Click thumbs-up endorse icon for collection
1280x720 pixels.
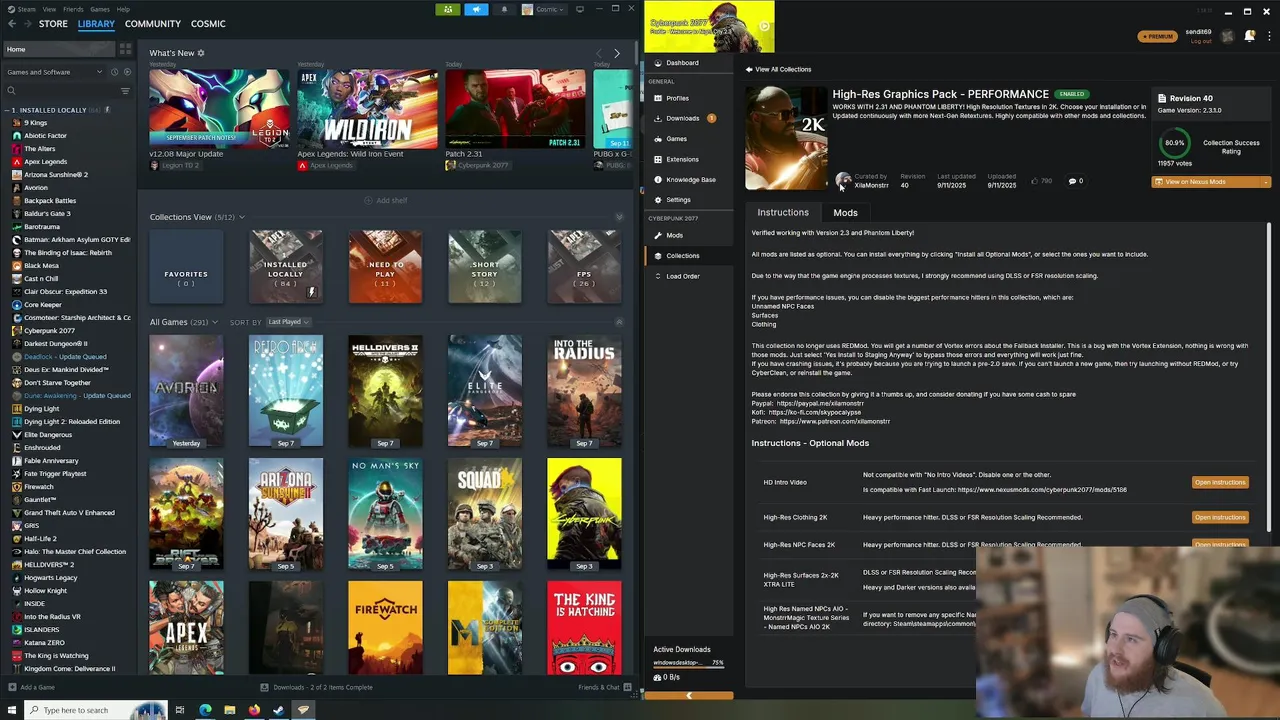coord(1035,181)
